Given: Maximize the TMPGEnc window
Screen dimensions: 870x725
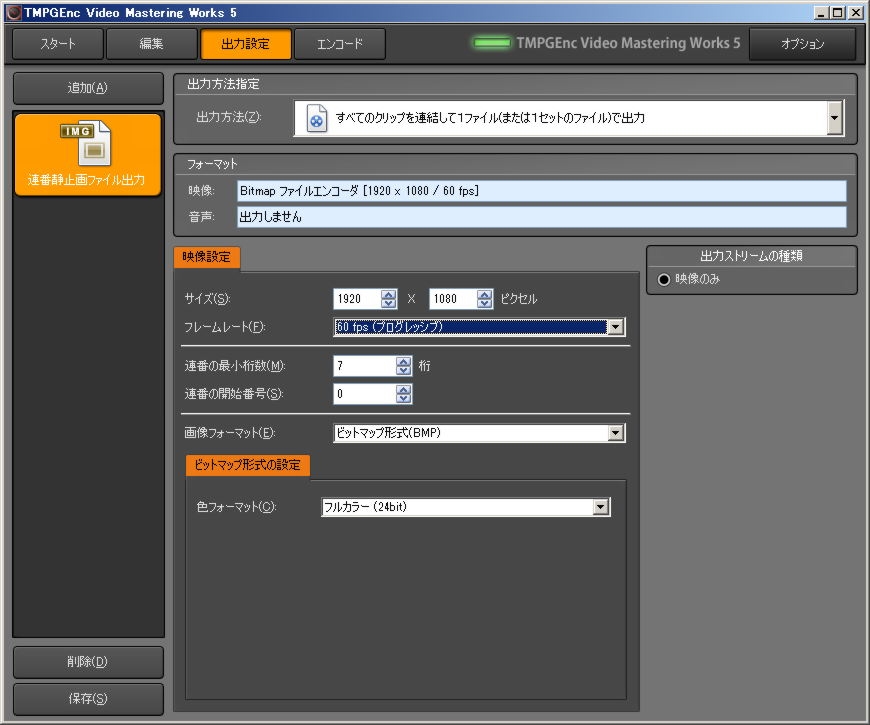Looking at the screenshot, I should tap(838, 12).
